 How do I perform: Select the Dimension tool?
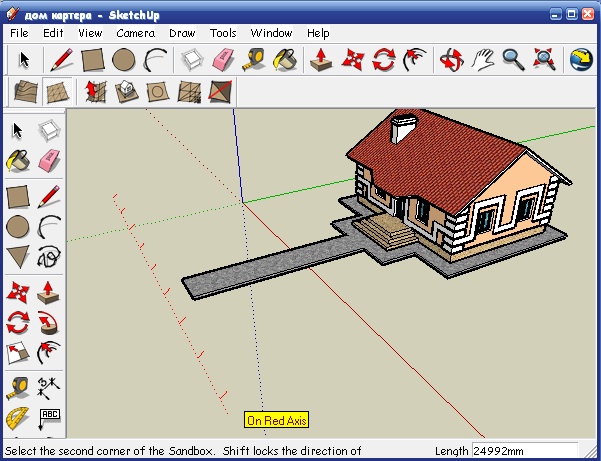click(x=49, y=388)
